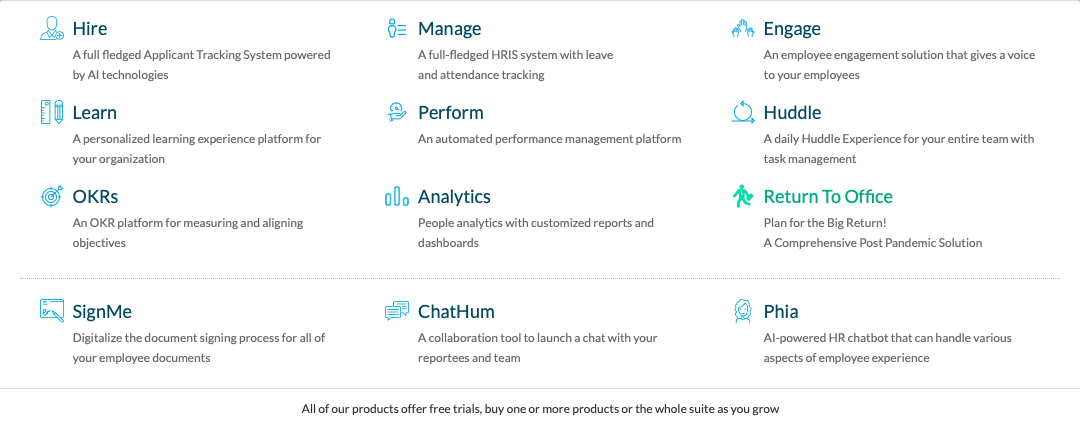Click the Manage HRIS person icon
This screenshot has height=426, width=1080.
[x=397, y=28]
